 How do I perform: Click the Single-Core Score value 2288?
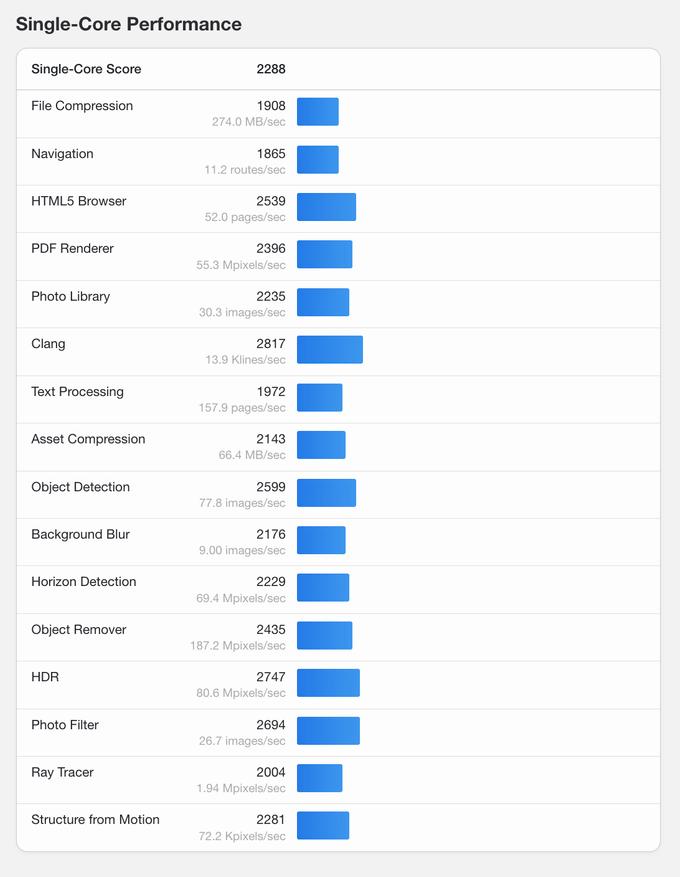pos(270,69)
